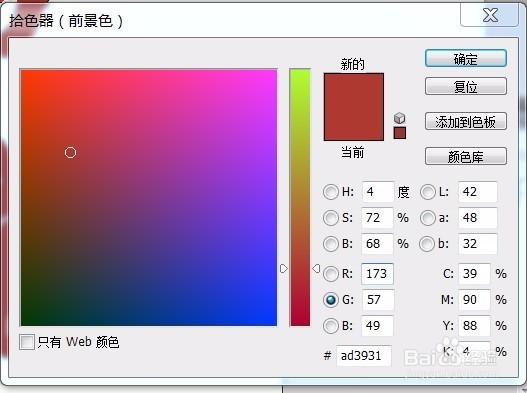
Task: Select the HSB brightness B radio button
Action: point(330,244)
